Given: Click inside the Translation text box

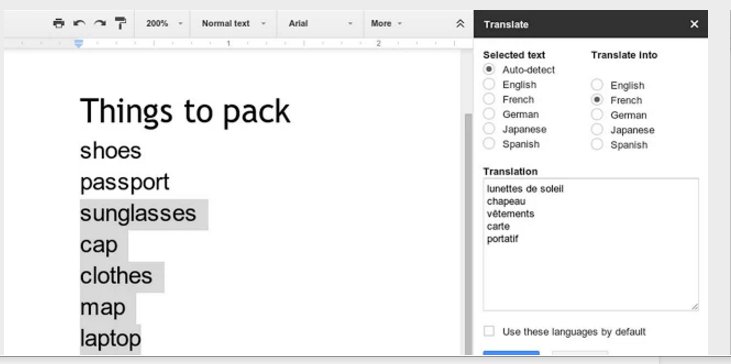Looking at the screenshot, I should click(591, 244).
